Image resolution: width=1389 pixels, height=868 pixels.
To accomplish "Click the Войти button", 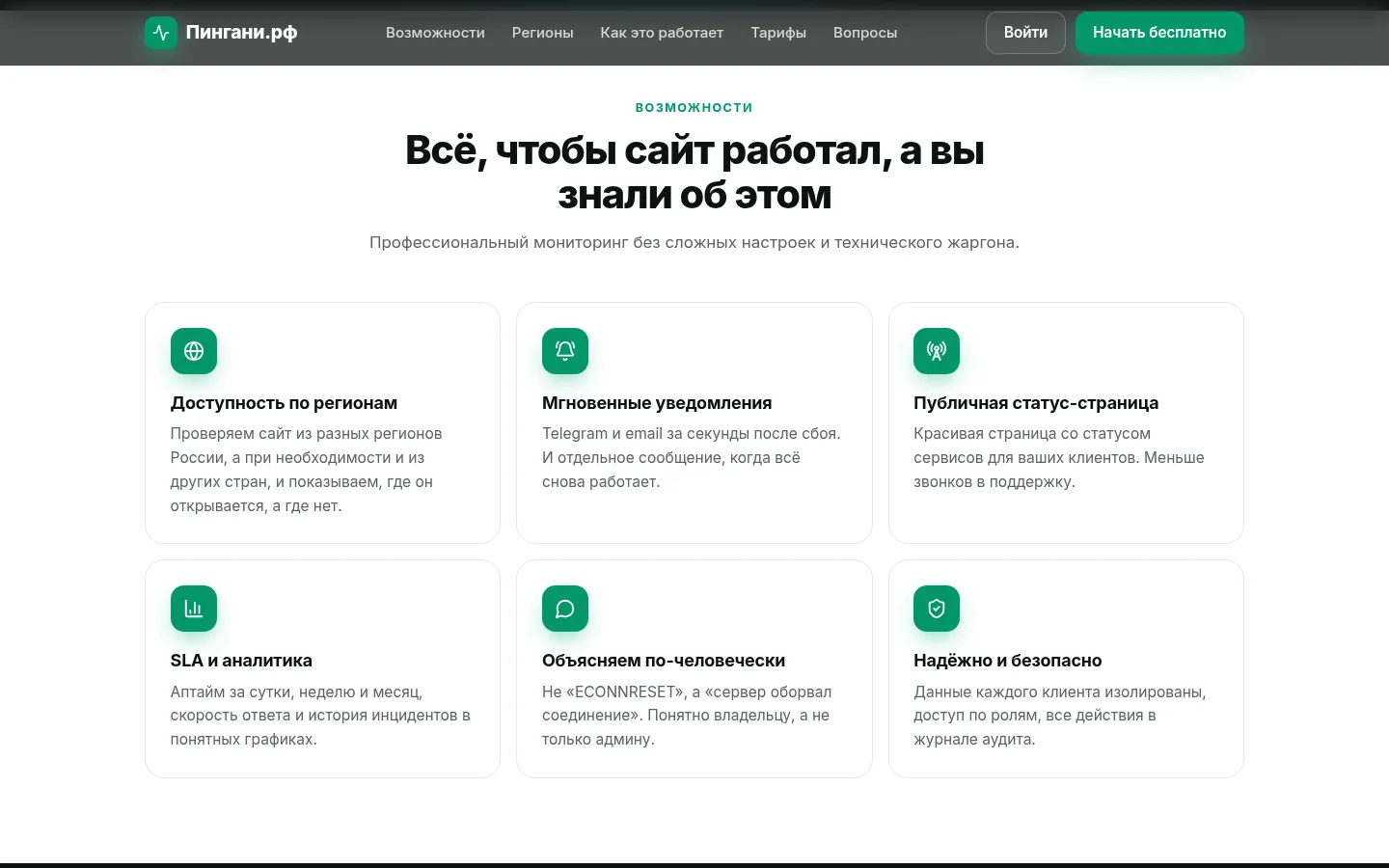I will (1025, 33).
